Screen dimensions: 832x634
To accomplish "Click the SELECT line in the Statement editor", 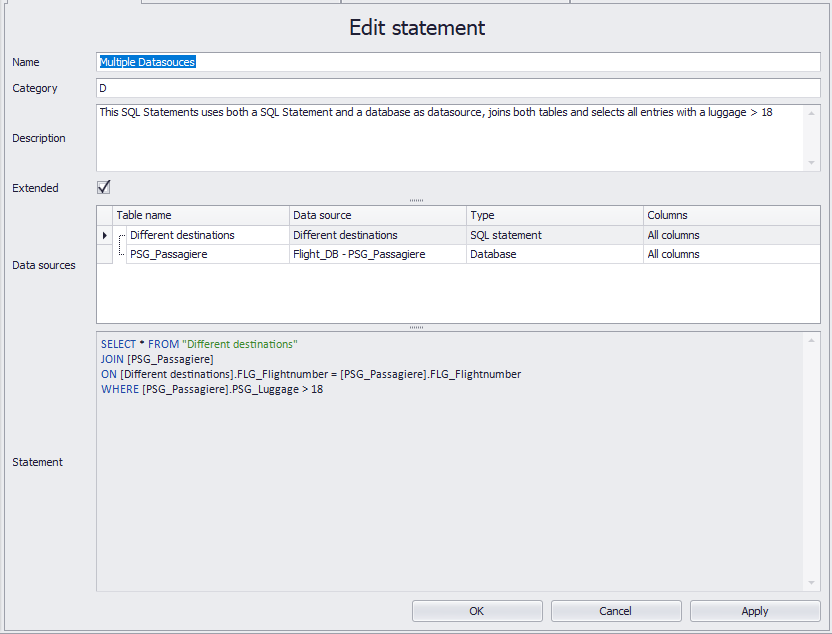I will pyautogui.click(x=199, y=344).
